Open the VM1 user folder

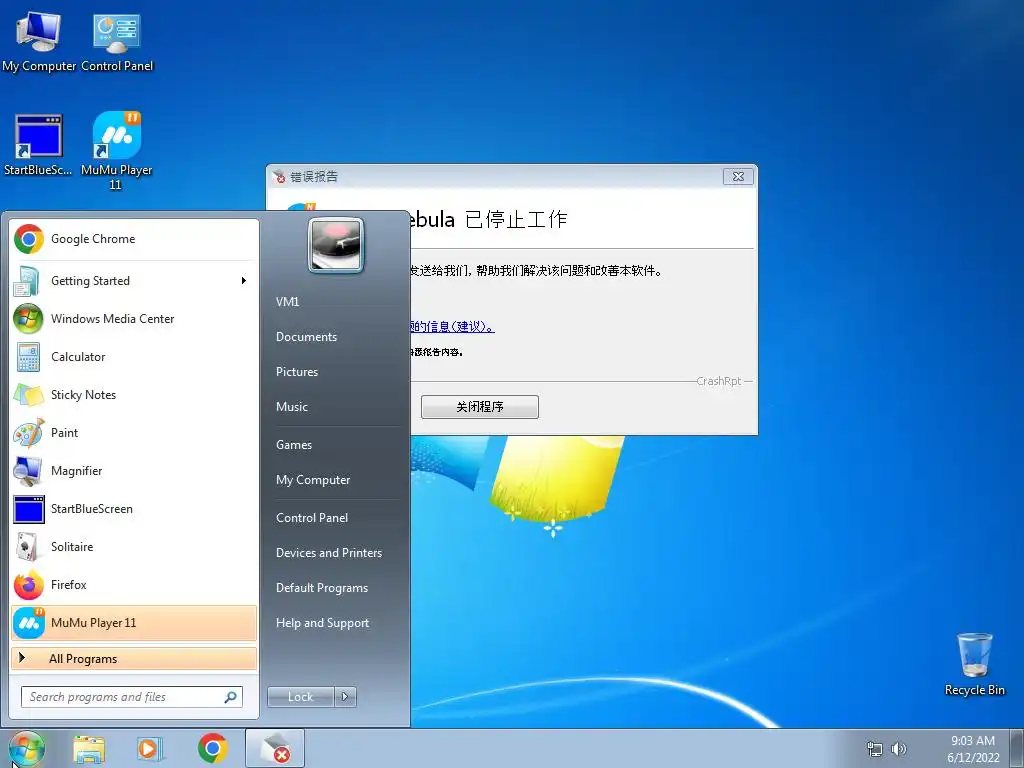(x=288, y=302)
